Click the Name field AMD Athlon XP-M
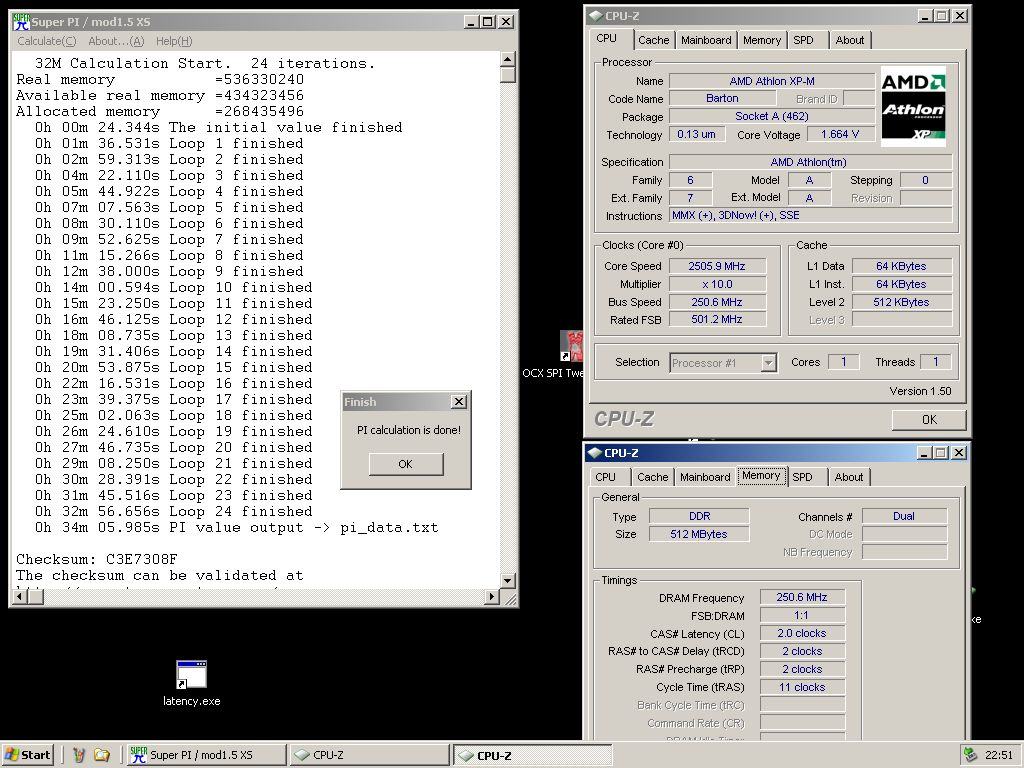 (772, 81)
